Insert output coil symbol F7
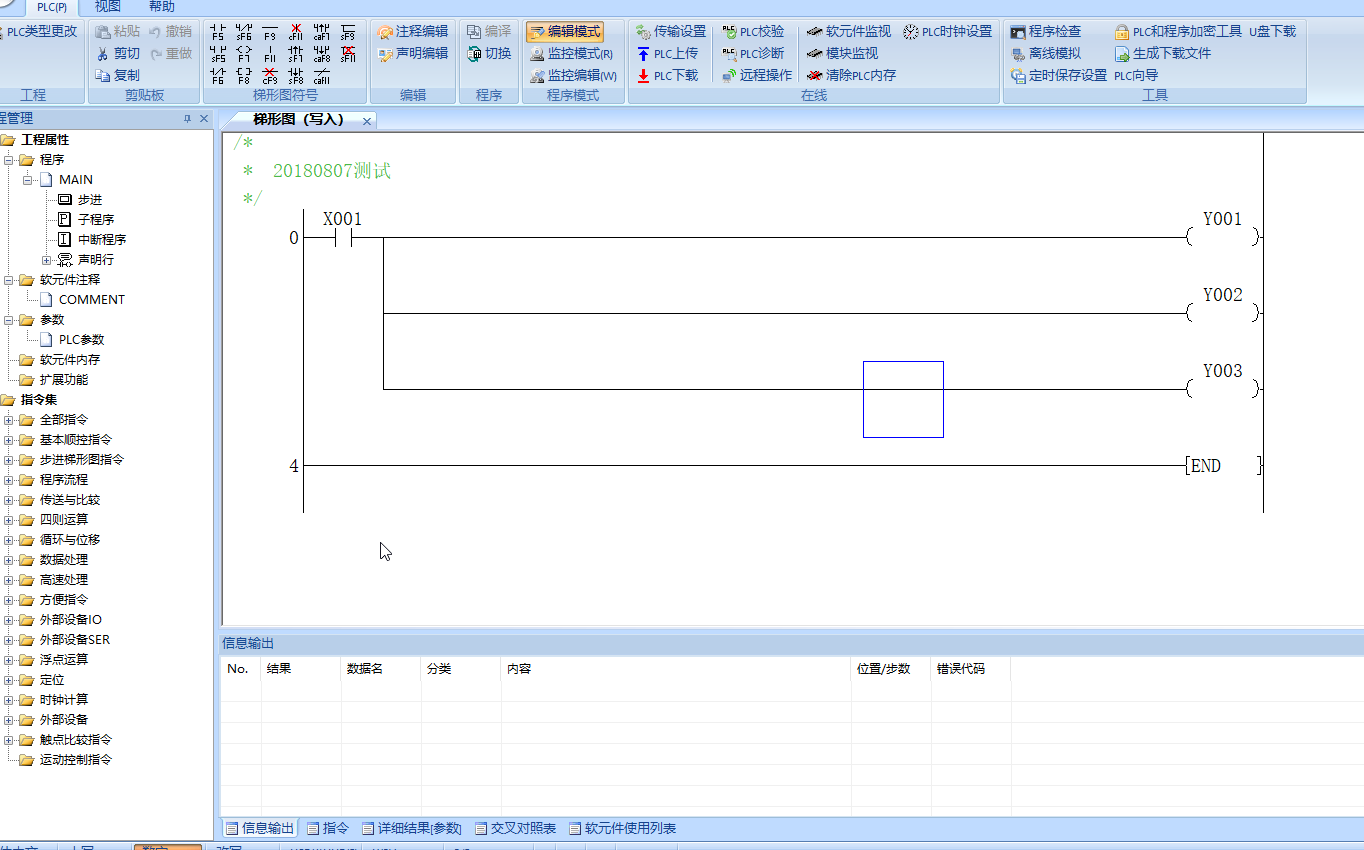The width and height of the screenshot is (1364, 850). click(244, 54)
